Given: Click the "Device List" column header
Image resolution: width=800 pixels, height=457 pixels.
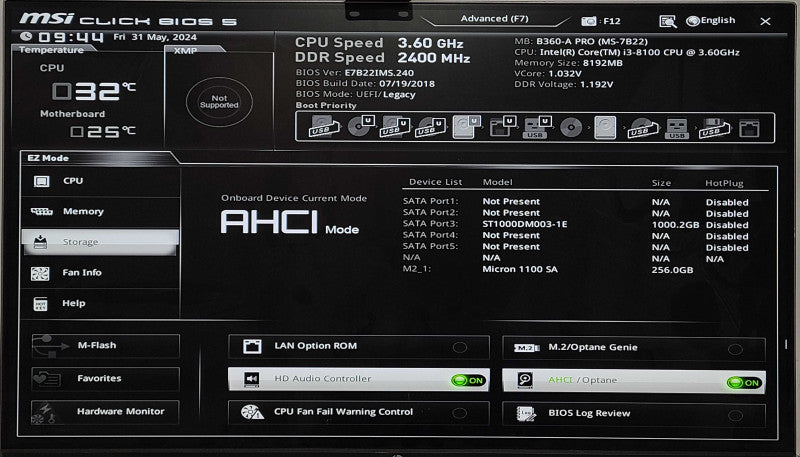Looking at the screenshot, I should coord(435,182).
